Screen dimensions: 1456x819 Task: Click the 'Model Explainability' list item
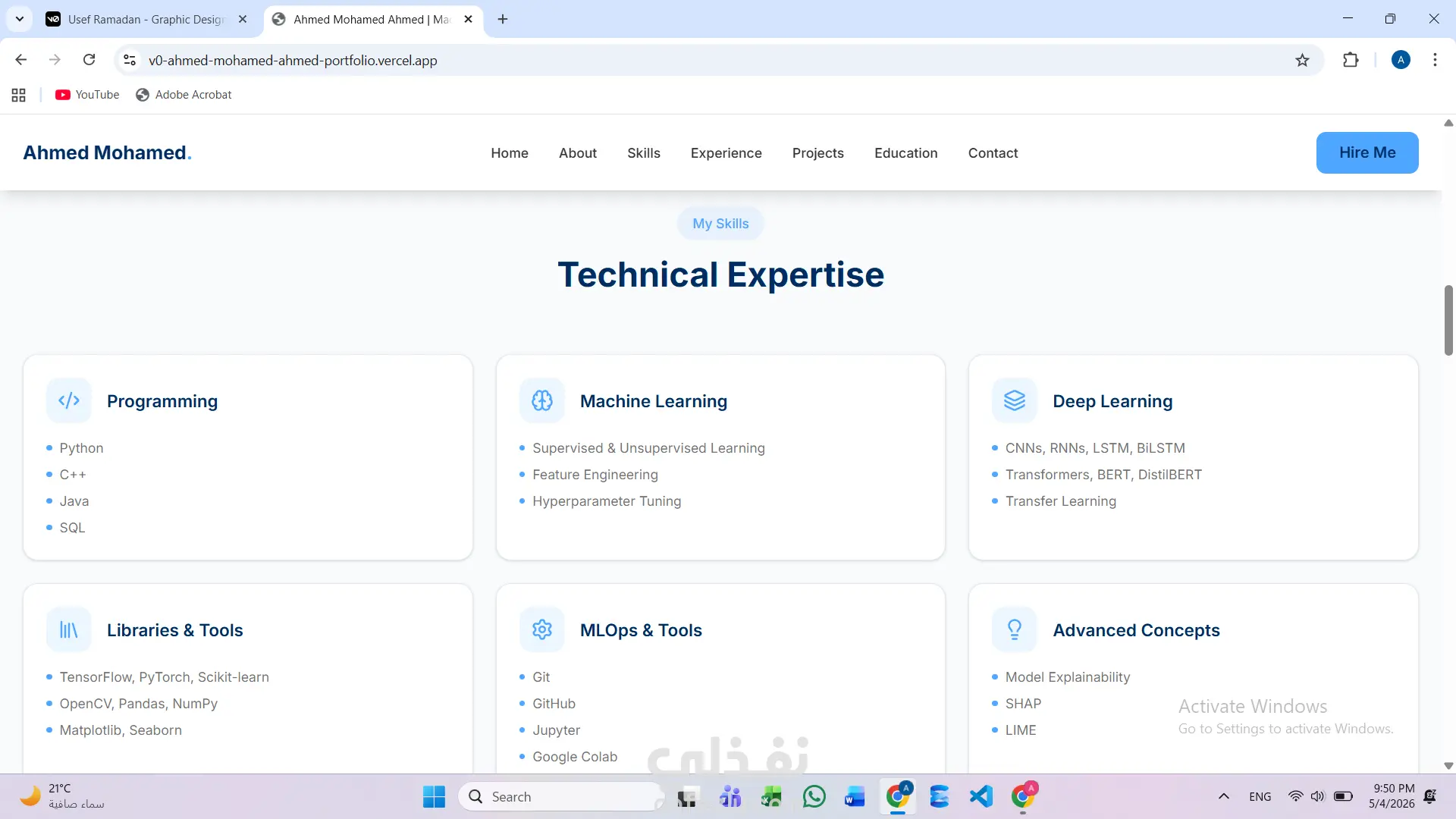[1068, 677]
